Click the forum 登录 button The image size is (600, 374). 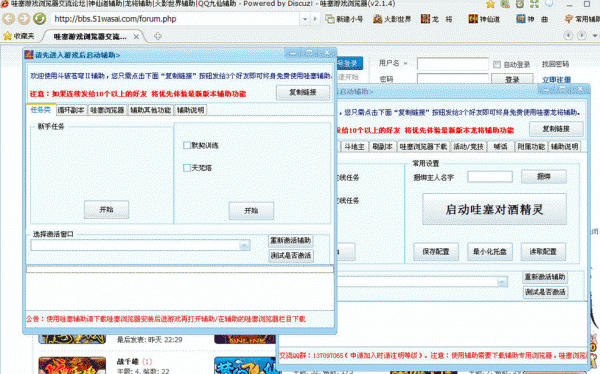click(512, 79)
